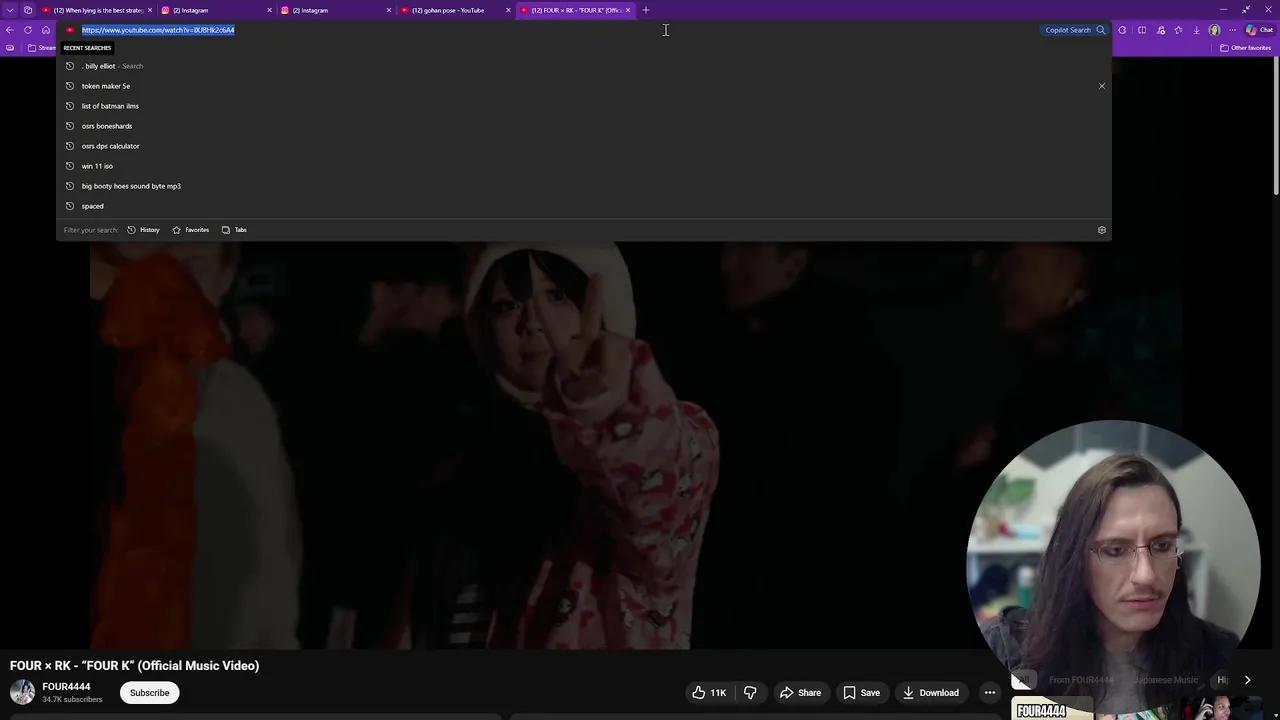Filter suggestions by History

click(143, 230)
